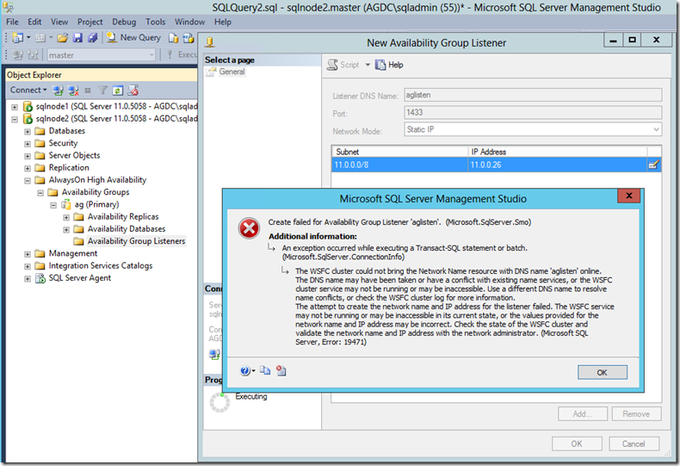Click the Save disk icon in toolbar
Screen dimensions: 680x466
click(x=78, y=38)
